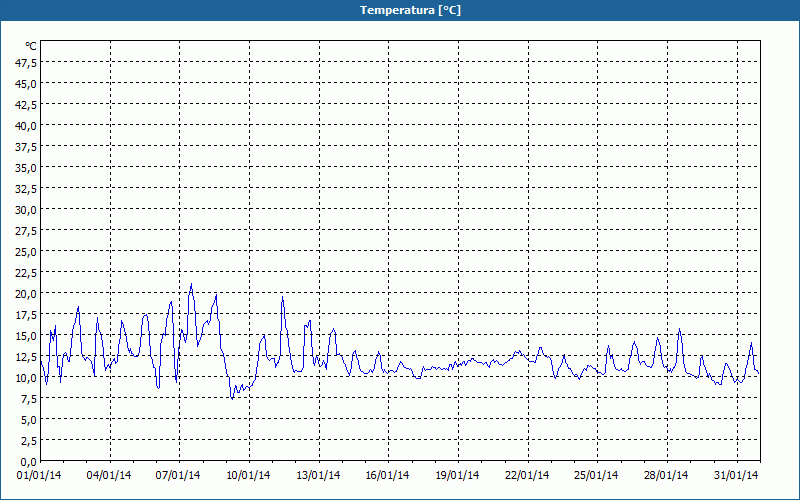The width and height of the screenshot is (800, 500).
Task: Select the 07/01/14 date label
Action: click(x=178, y=476)
